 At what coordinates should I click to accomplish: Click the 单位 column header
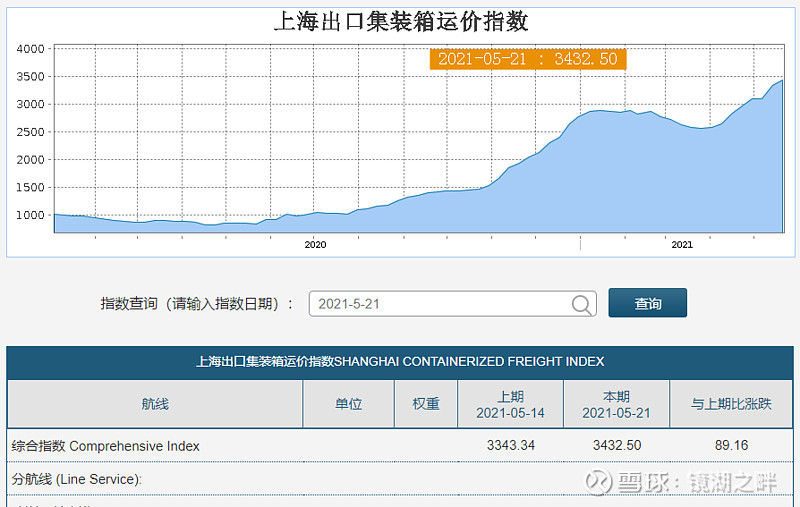pyautogui.click(x=348, y=404)
